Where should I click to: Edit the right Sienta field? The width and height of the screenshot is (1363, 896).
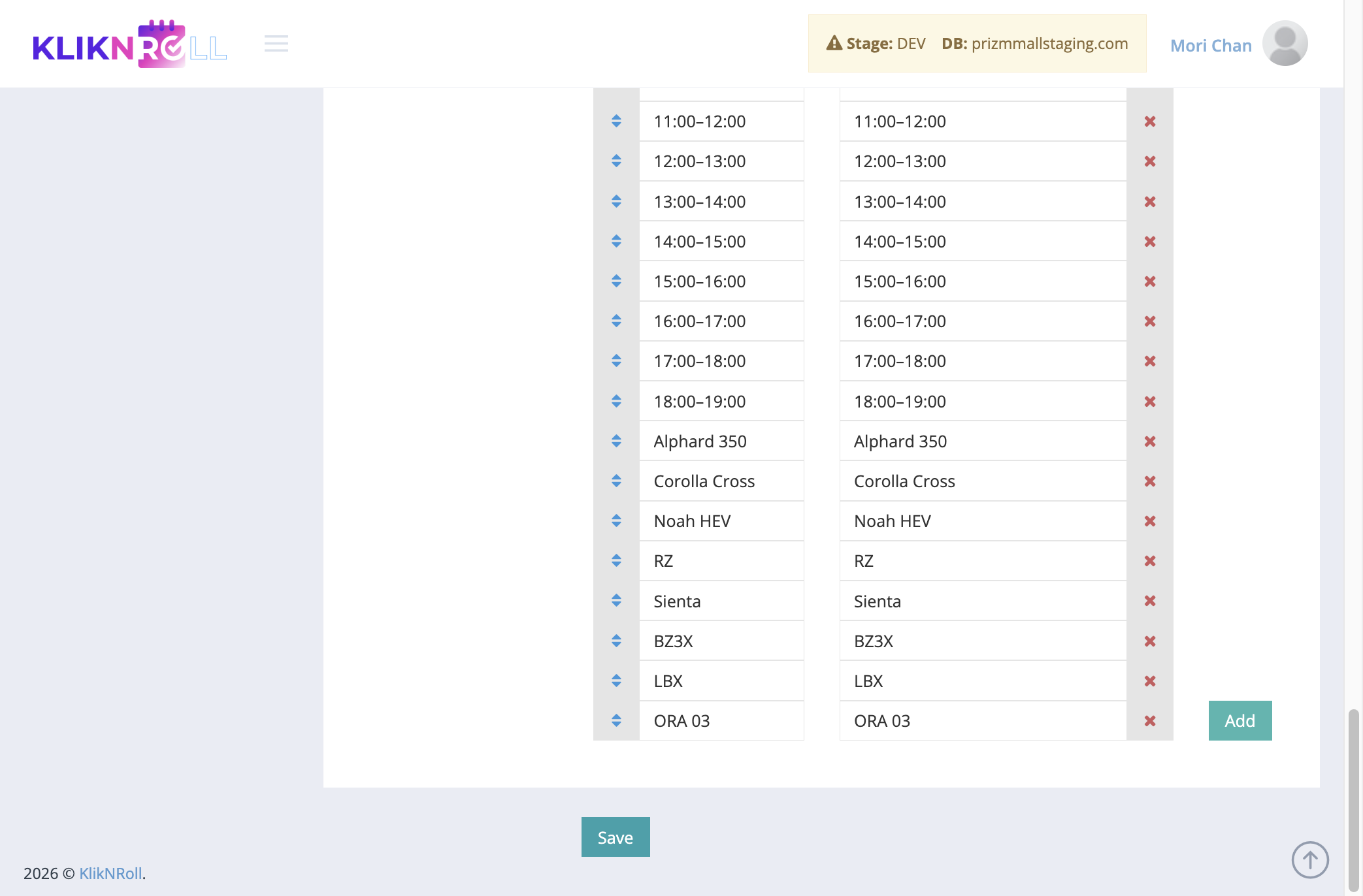click(x=983, y=601)
